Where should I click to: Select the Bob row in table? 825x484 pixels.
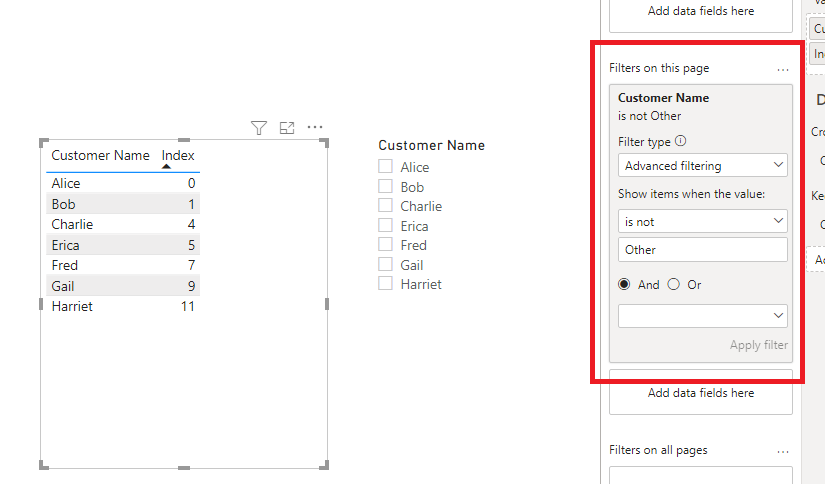(x=123, y=204)
